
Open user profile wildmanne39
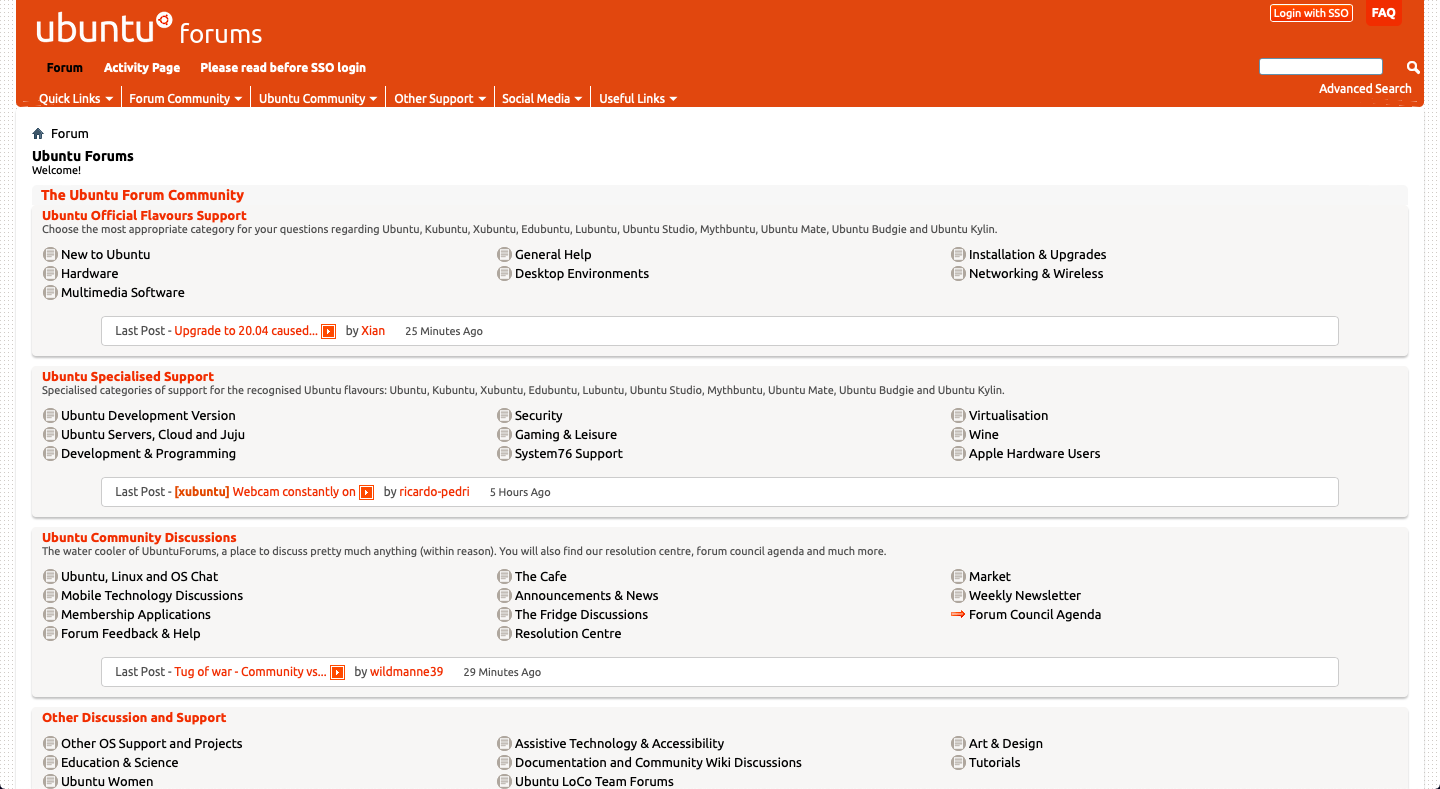406,672
